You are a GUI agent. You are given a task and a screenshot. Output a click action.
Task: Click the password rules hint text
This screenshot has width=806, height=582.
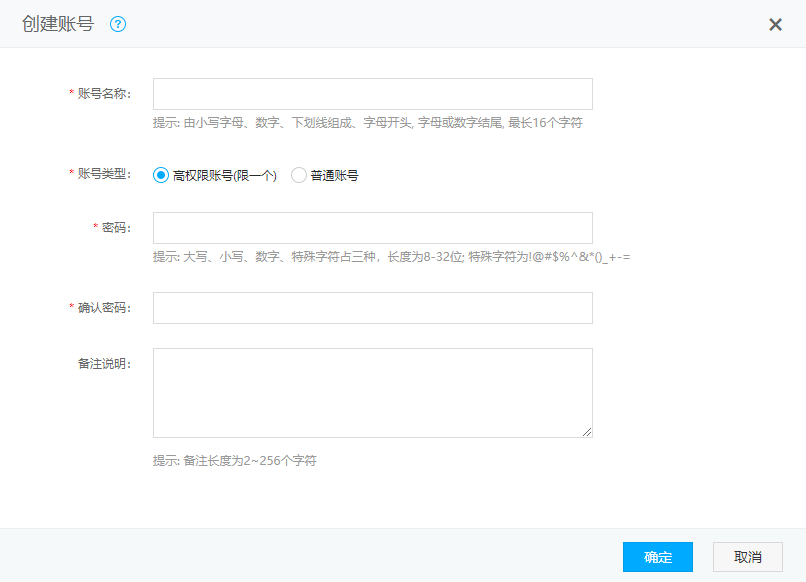pos(391,257)
